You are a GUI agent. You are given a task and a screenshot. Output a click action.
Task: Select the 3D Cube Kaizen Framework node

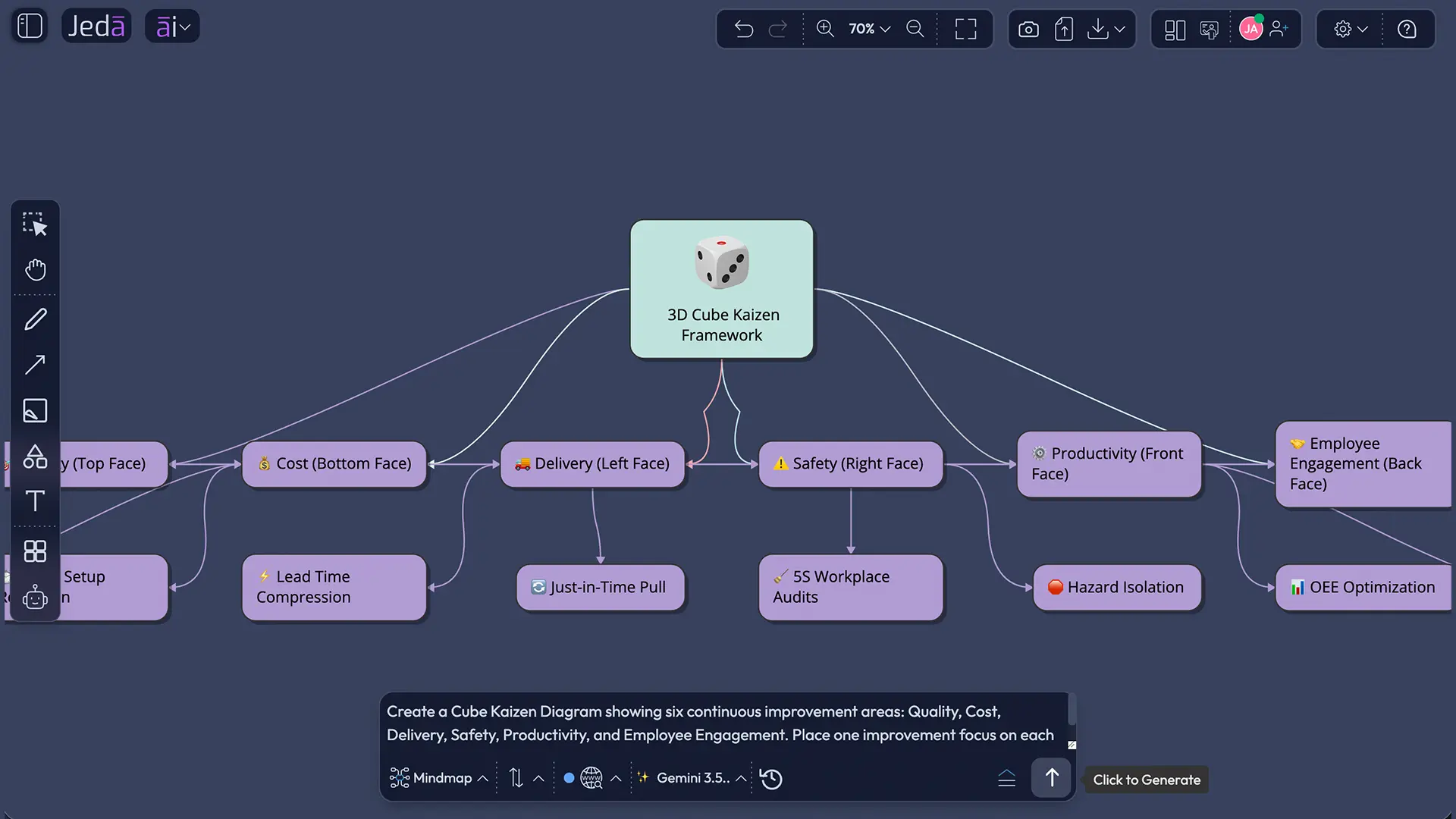coord(722,289)
